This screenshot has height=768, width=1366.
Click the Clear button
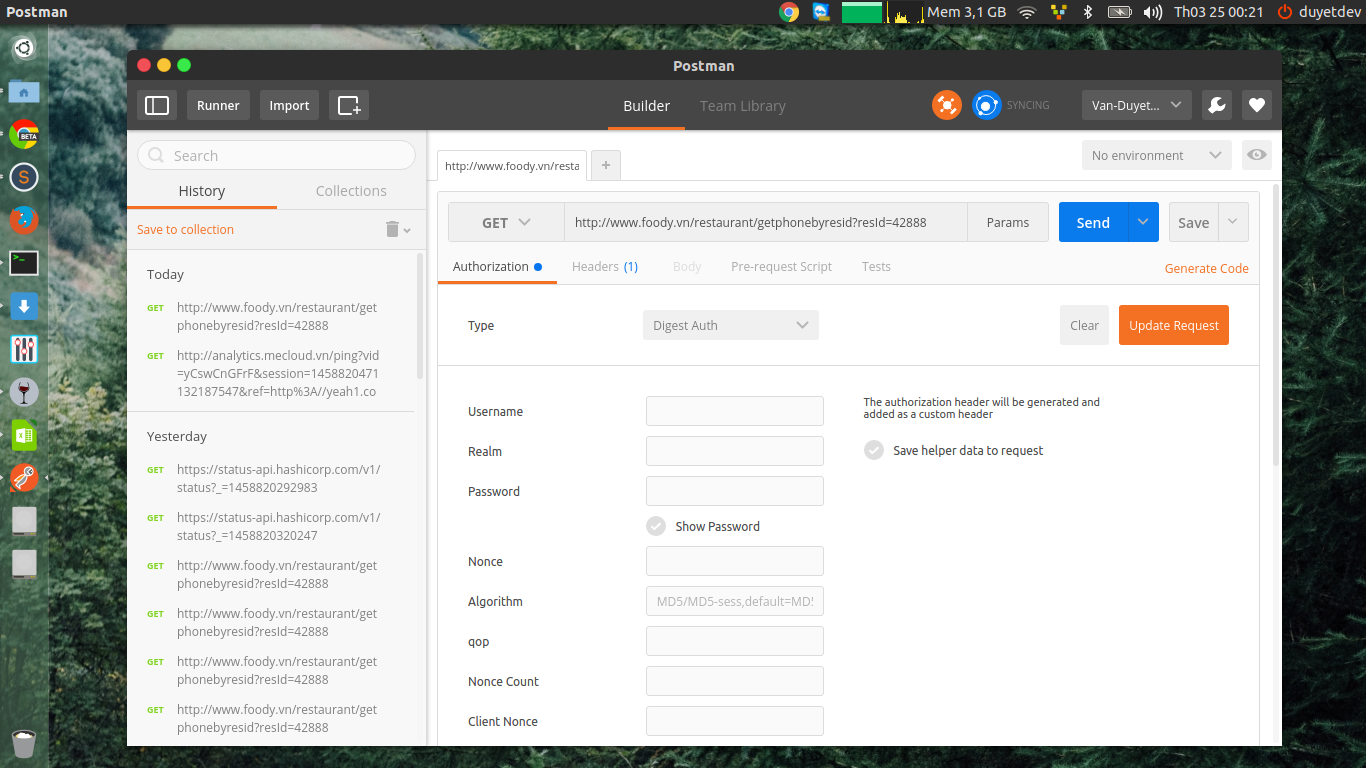click(1084, 325)
